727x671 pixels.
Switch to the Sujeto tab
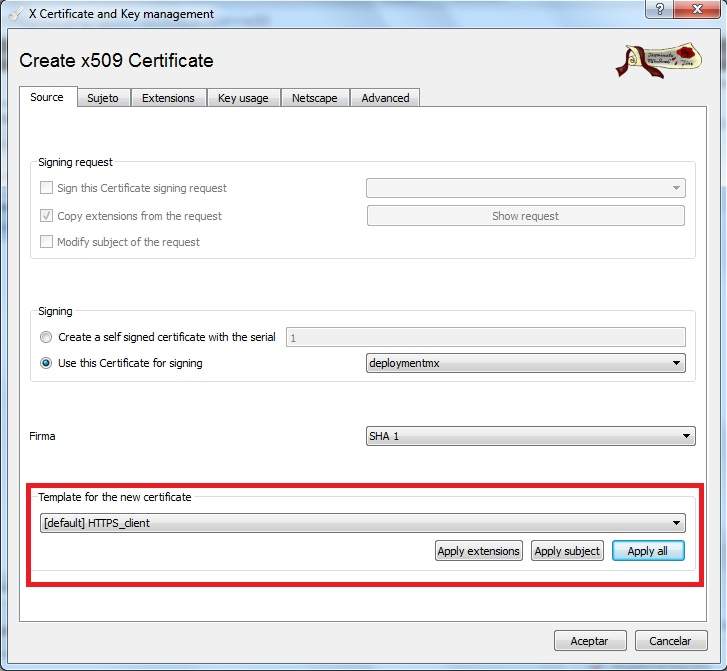tap(103, 98)
